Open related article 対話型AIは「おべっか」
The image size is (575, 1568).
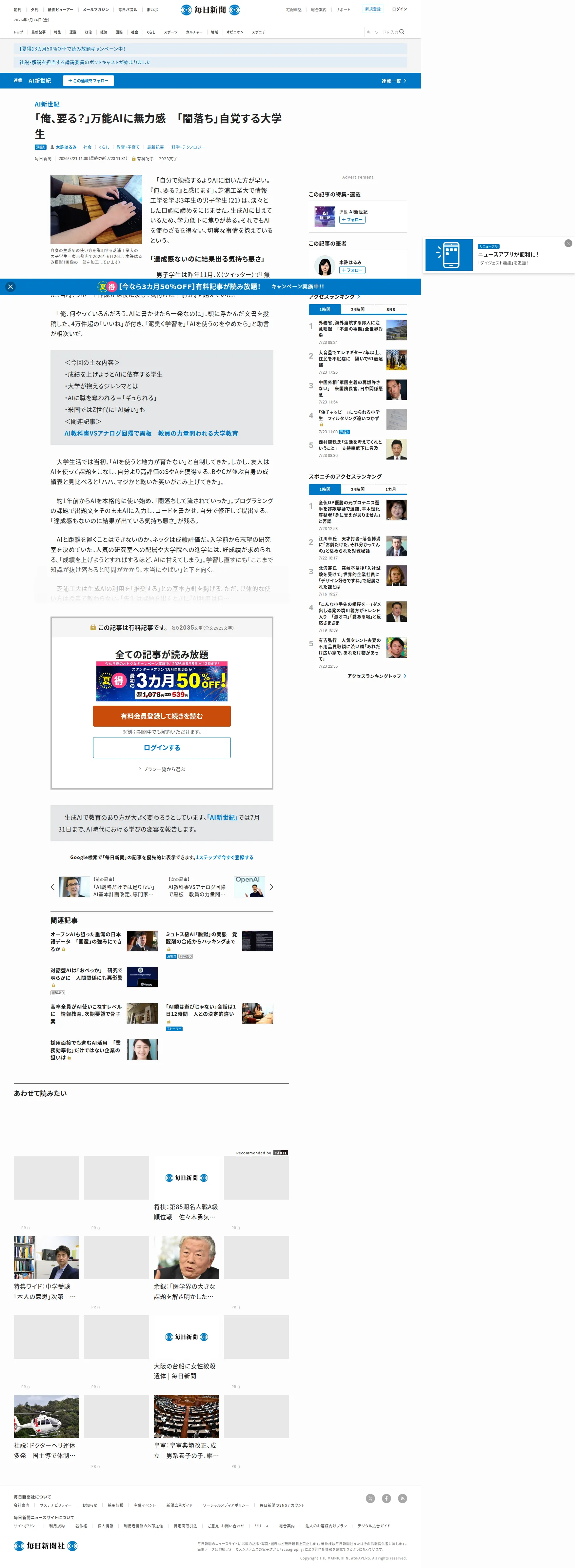tap(87, 974)
